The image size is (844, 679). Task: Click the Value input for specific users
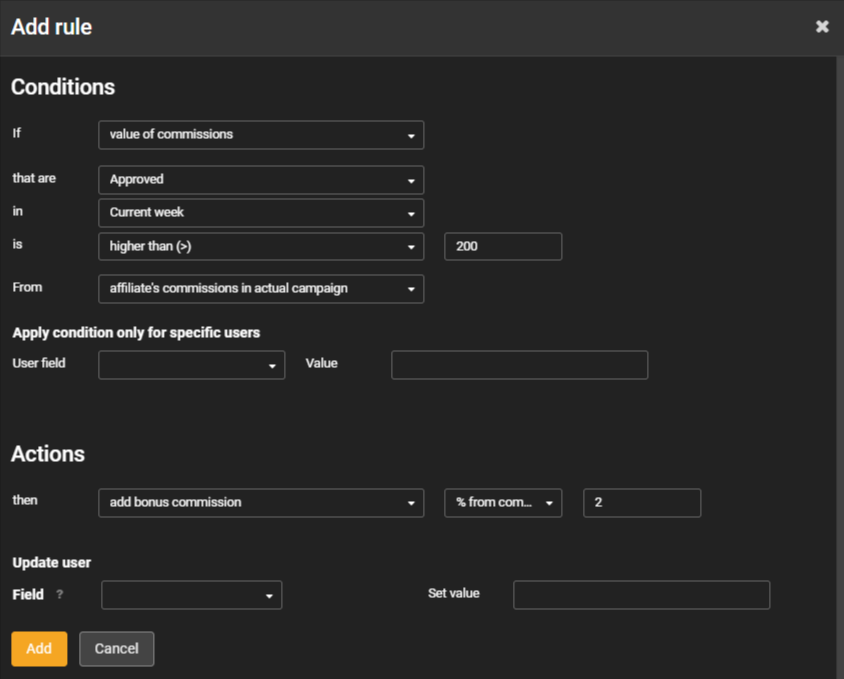519,365
